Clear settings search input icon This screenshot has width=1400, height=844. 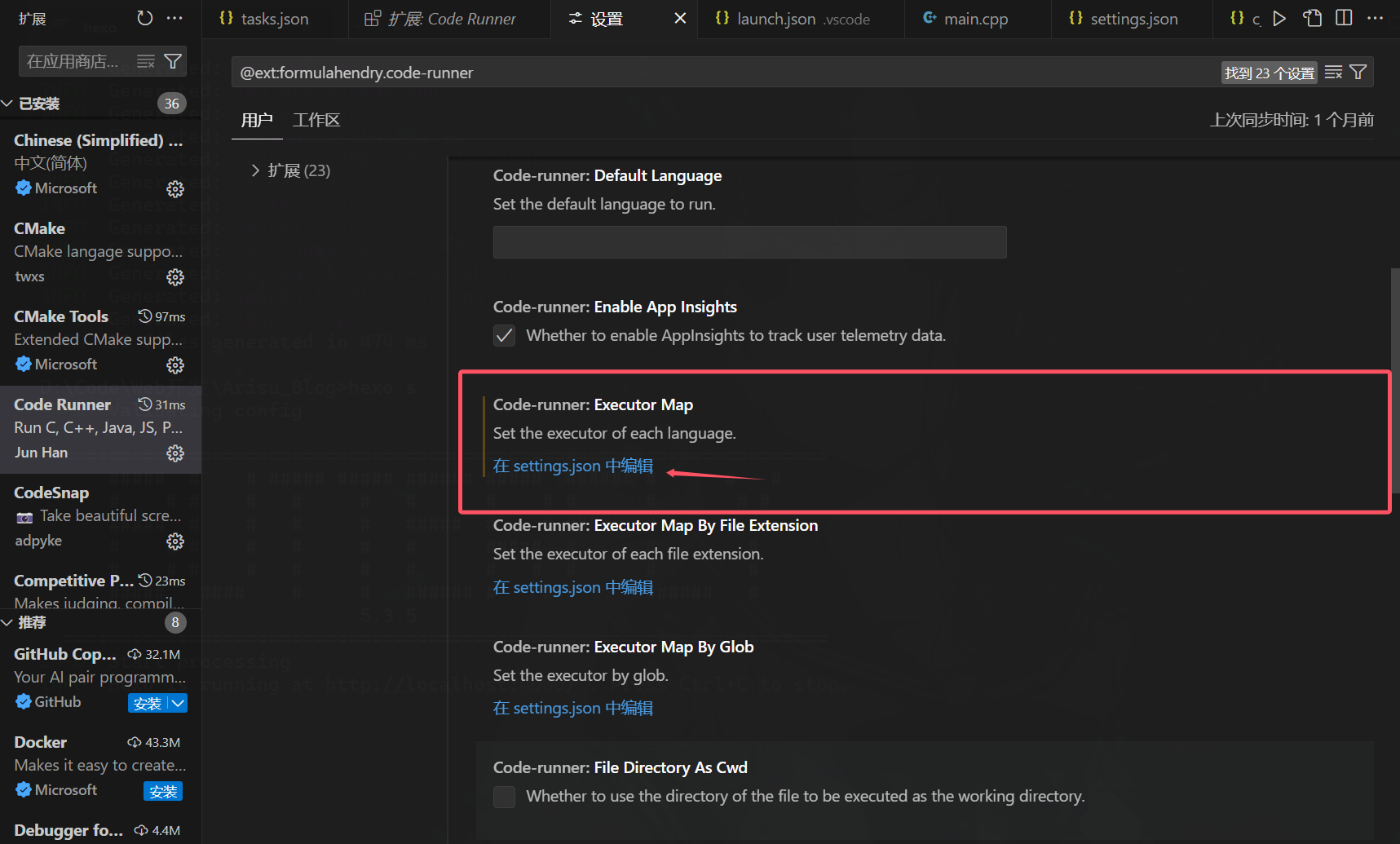[1333, 73]
